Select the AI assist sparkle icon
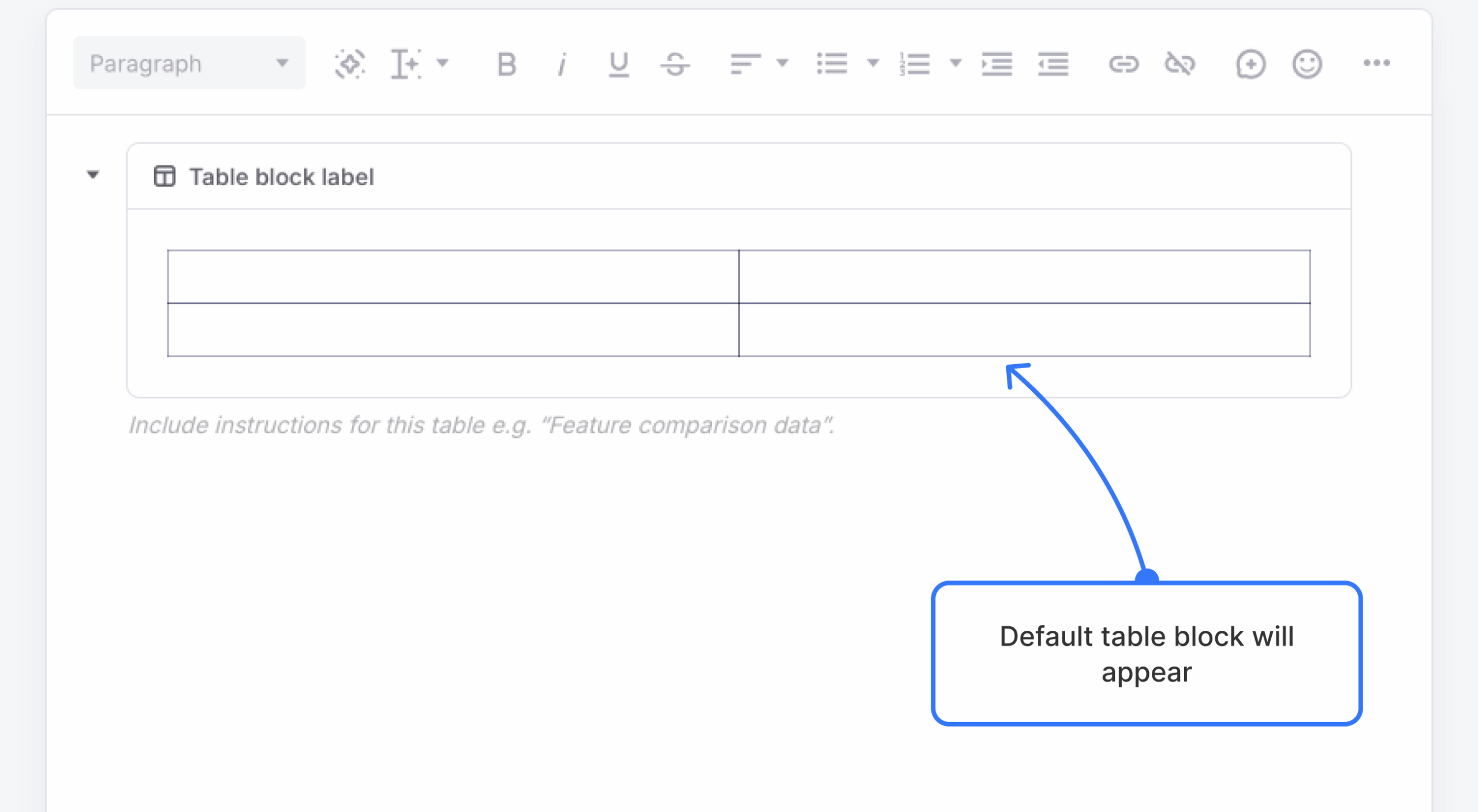The image size is (1478, 812). click(x=350, y=65)
